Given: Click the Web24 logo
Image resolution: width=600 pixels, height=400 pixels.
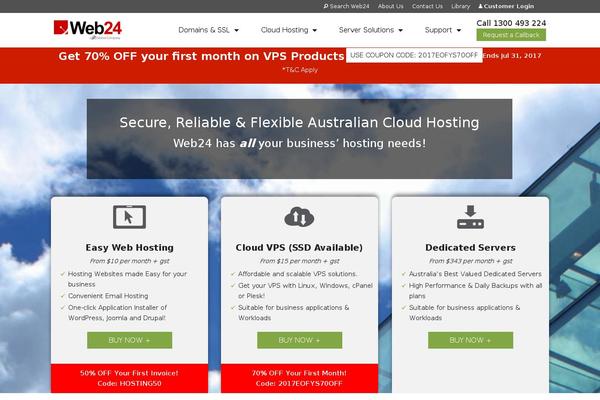Looking at the screenshot, I should [87, 29].
